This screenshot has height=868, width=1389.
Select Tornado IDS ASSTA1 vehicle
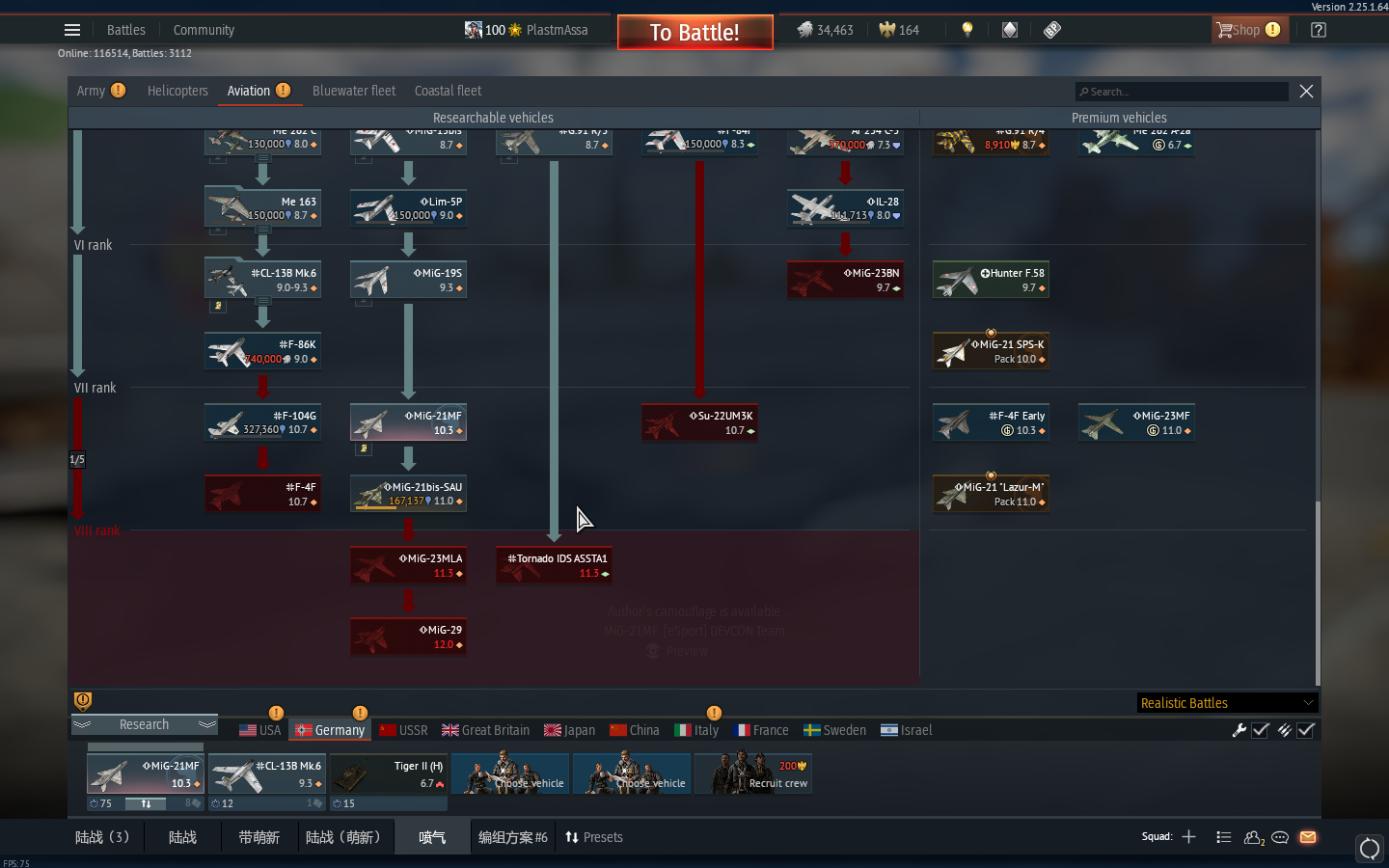point(554,565)
